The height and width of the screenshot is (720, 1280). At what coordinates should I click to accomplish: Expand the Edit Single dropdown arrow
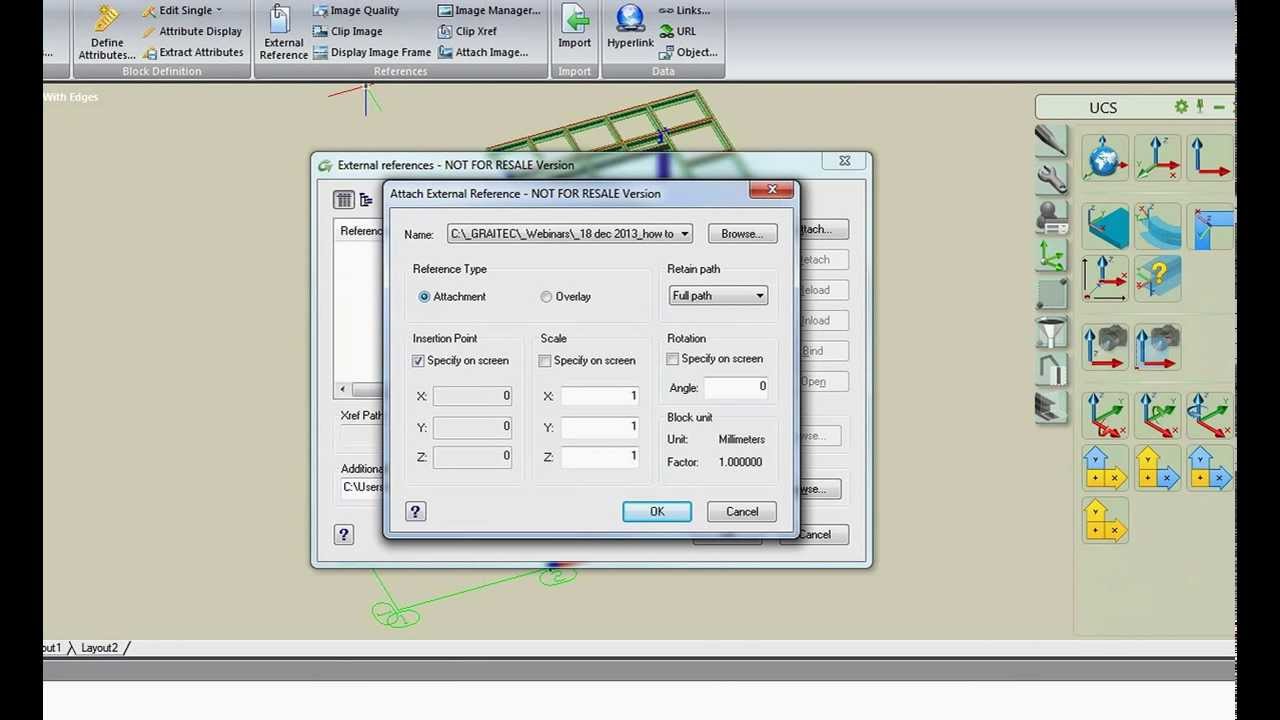click(219, 10)
